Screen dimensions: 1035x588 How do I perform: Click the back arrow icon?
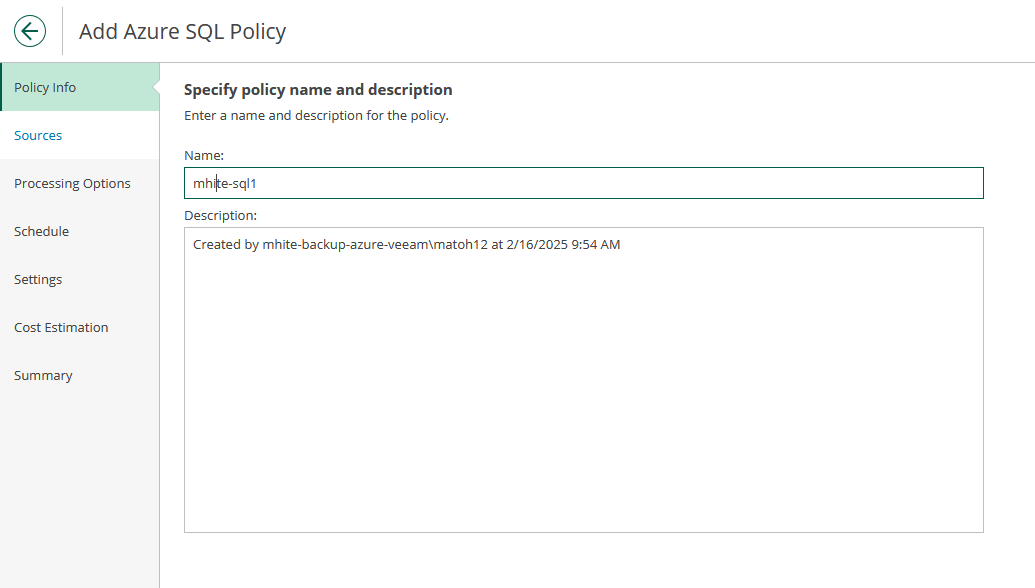click(x=30, y=31)
